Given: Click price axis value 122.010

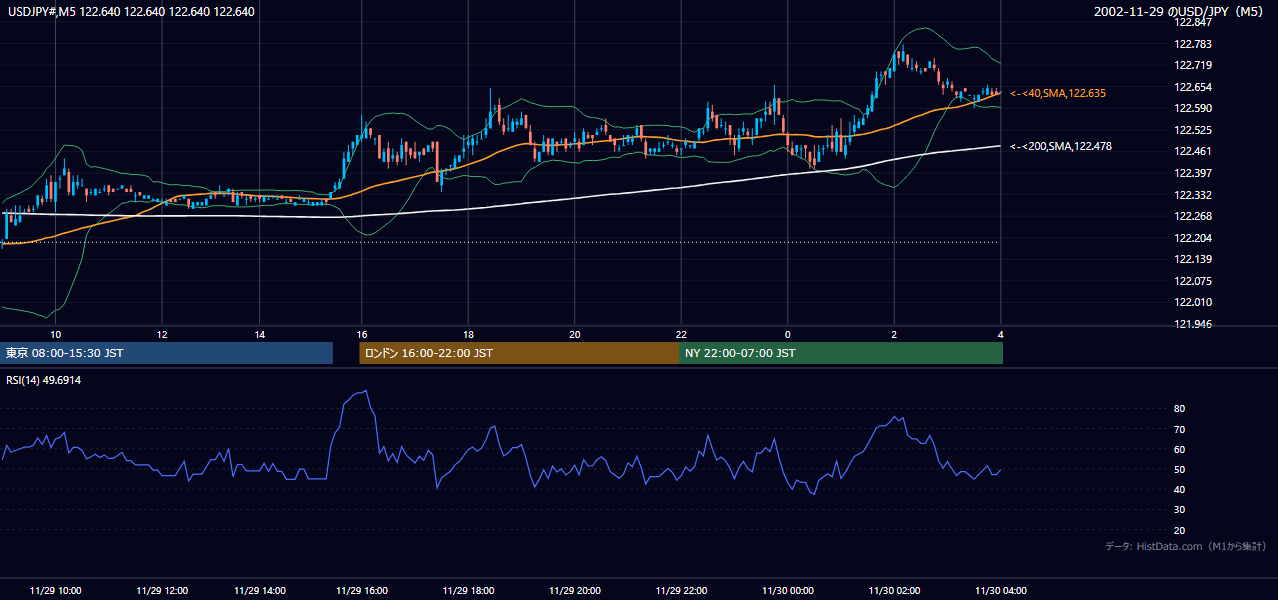Looking at the screenshot, I should point(1191,302).
